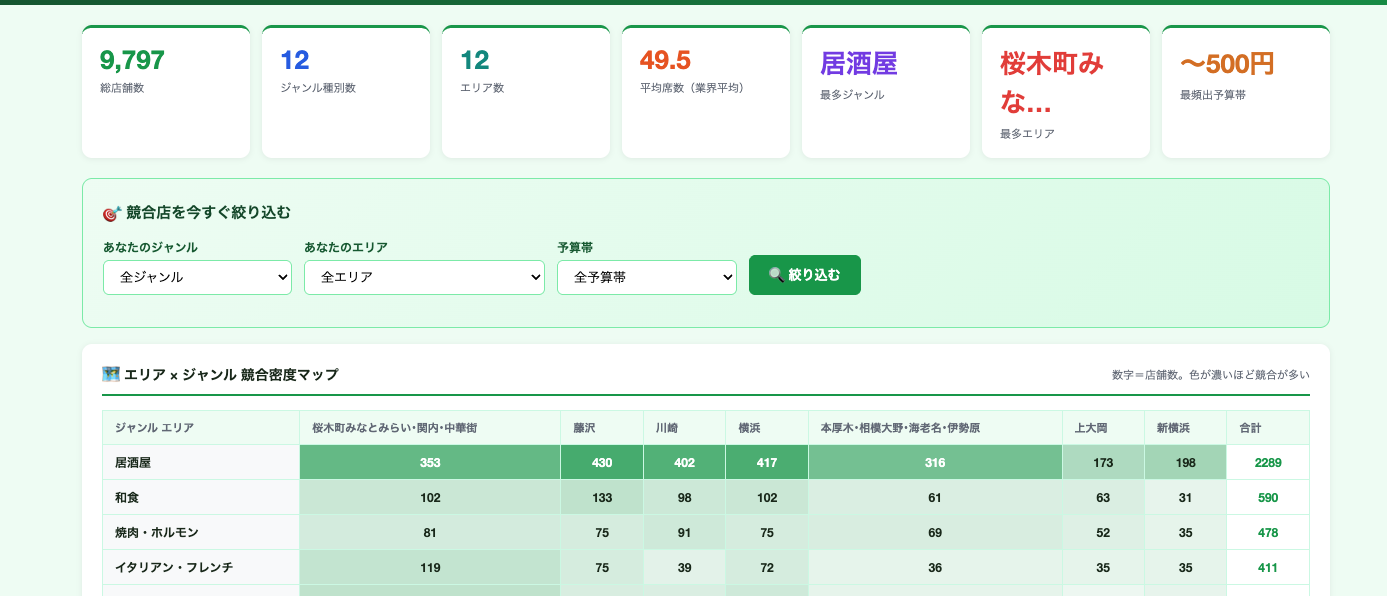Image resolution: width=1387 pixels, height=596 pixels.
Task: Click the 最多エリア 桜木町みな… card
Action: [x=1066, y=91]
